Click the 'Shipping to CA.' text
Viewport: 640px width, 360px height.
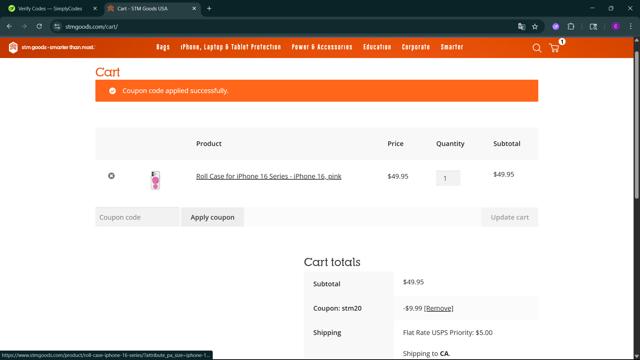click(426, 353)
